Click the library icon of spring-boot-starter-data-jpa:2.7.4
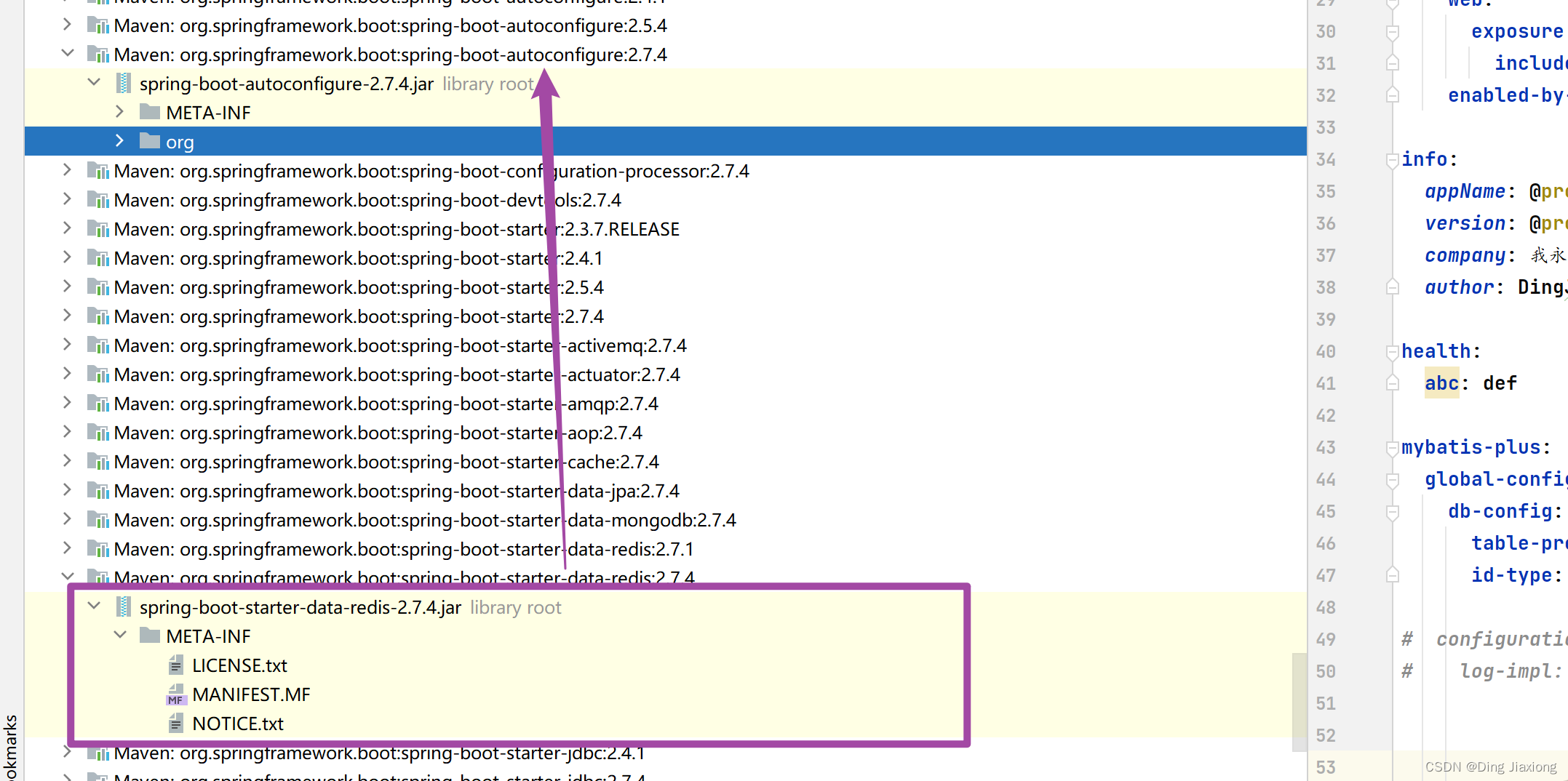1568x781 pixels. coord(98,491)
